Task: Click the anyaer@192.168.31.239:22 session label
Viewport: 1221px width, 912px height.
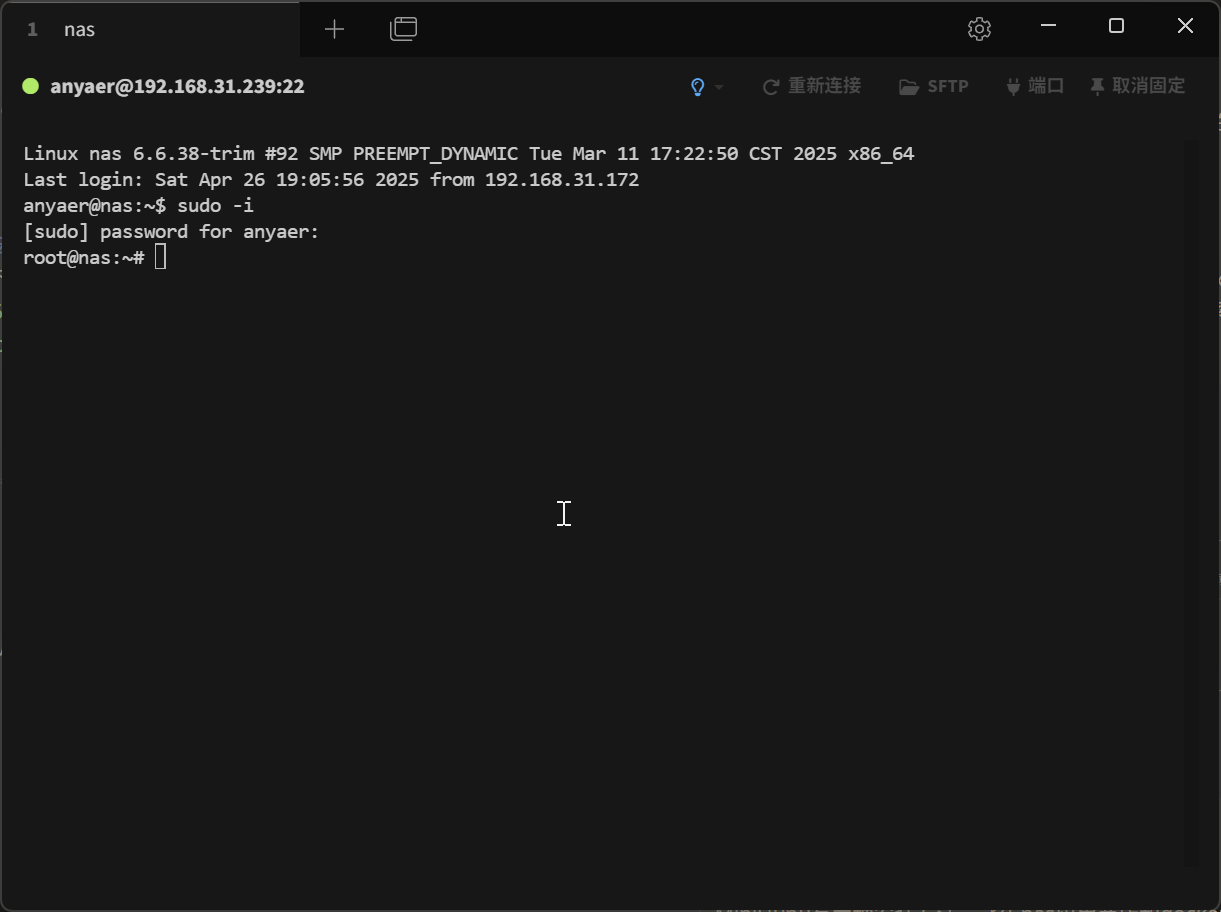Action: [x=177, y=86]
